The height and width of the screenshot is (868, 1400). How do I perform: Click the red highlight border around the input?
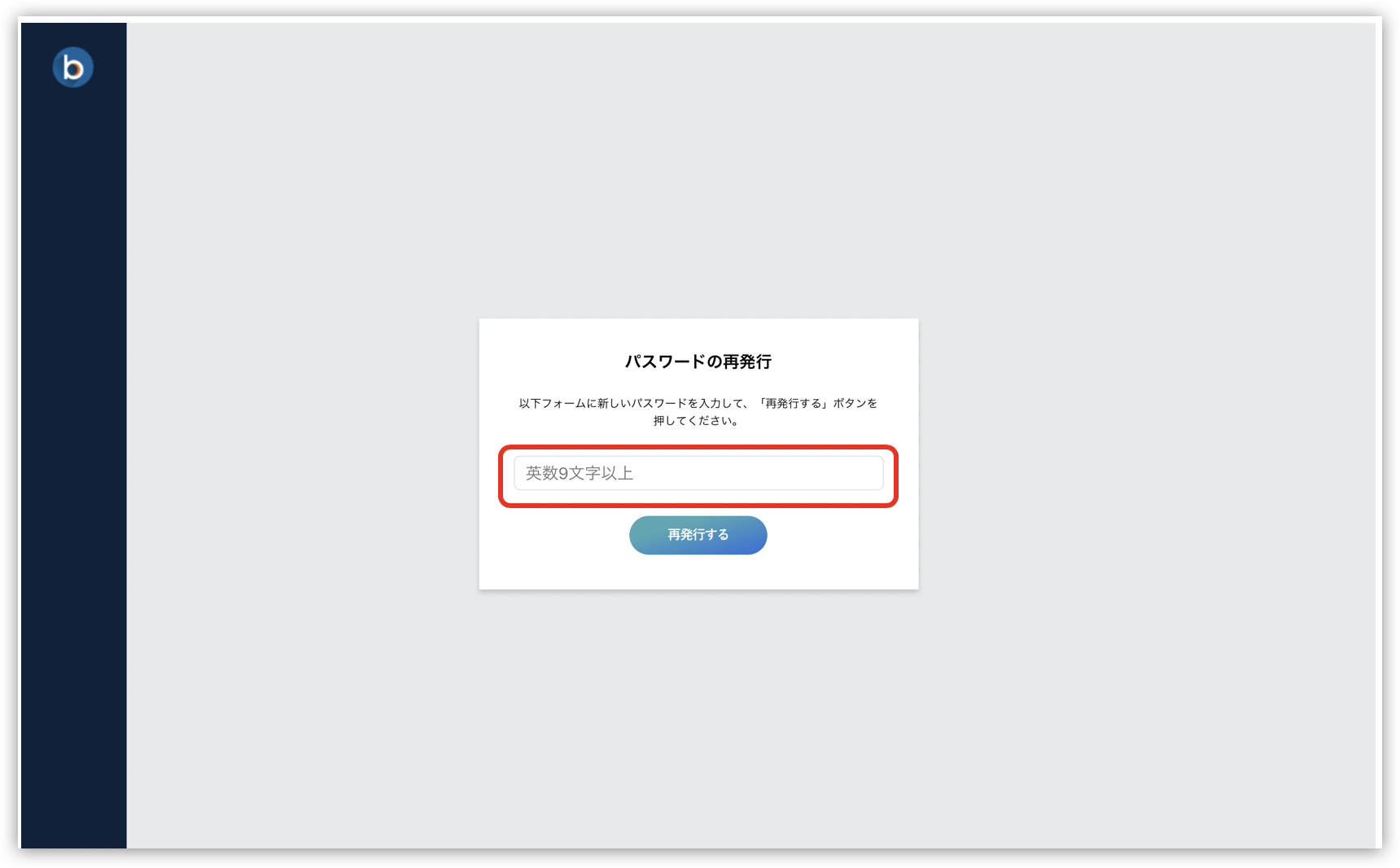[698, 448]
